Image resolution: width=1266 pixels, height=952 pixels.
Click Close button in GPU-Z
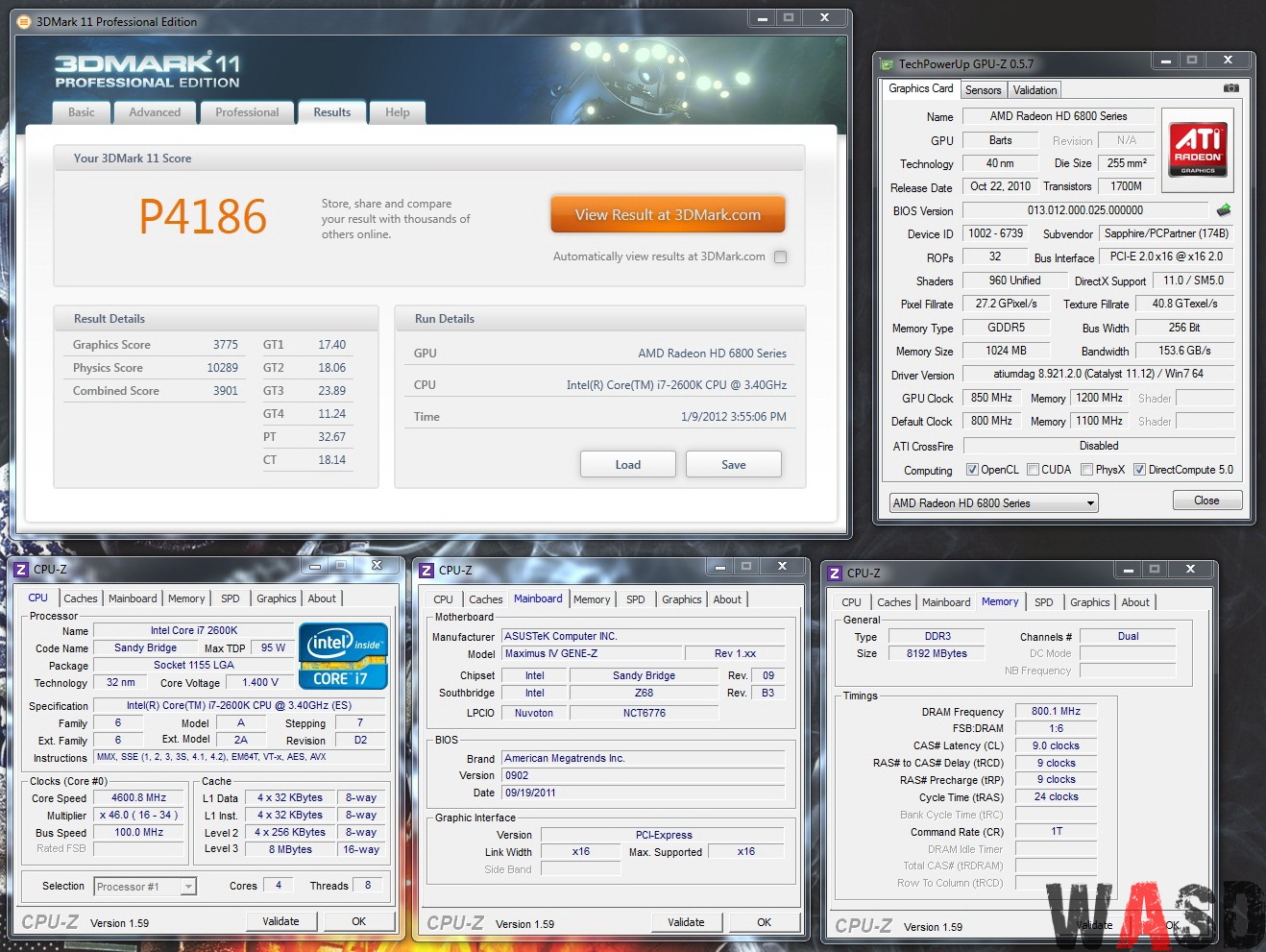pyautogui.click(x=1206, y=500)
